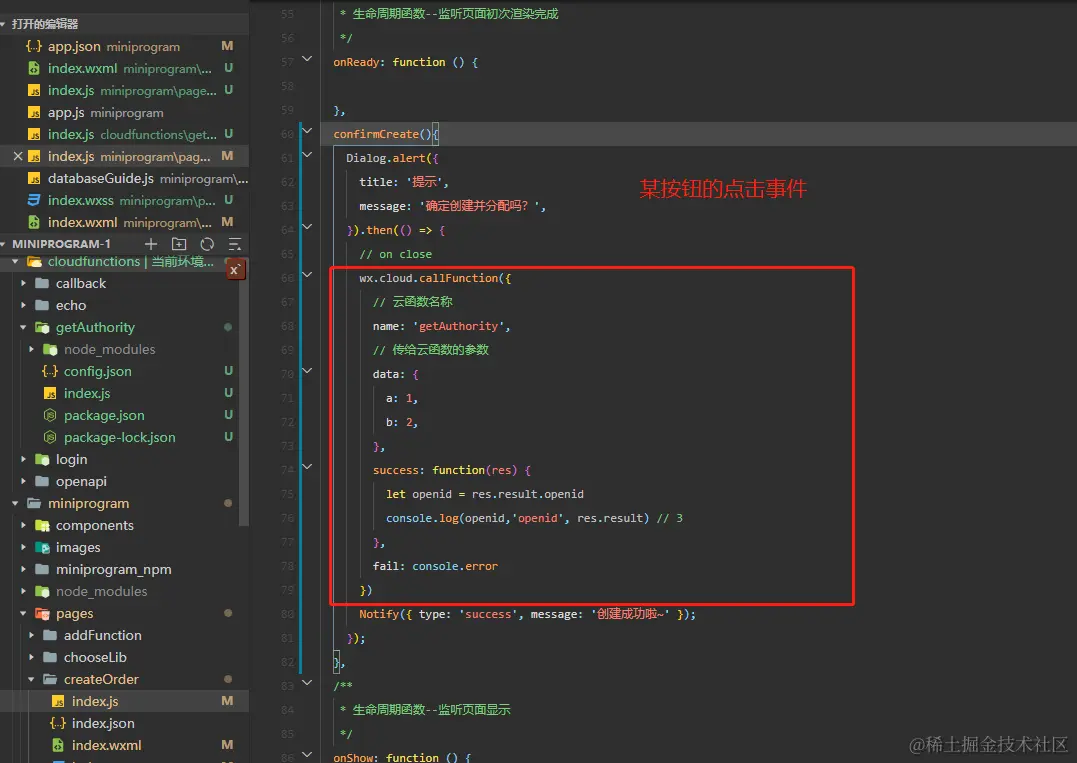This screenshot has height=763, width=1077.
Task: Fold the onReady function at line 57
Action: click(x=307, y=62)
